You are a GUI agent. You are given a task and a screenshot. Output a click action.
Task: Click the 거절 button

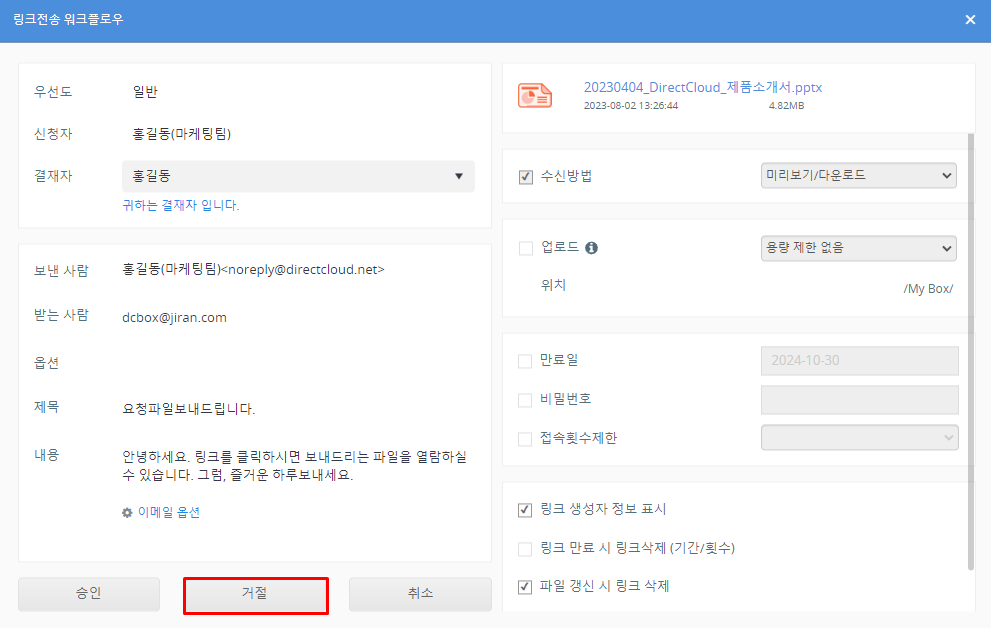(255, 594)
